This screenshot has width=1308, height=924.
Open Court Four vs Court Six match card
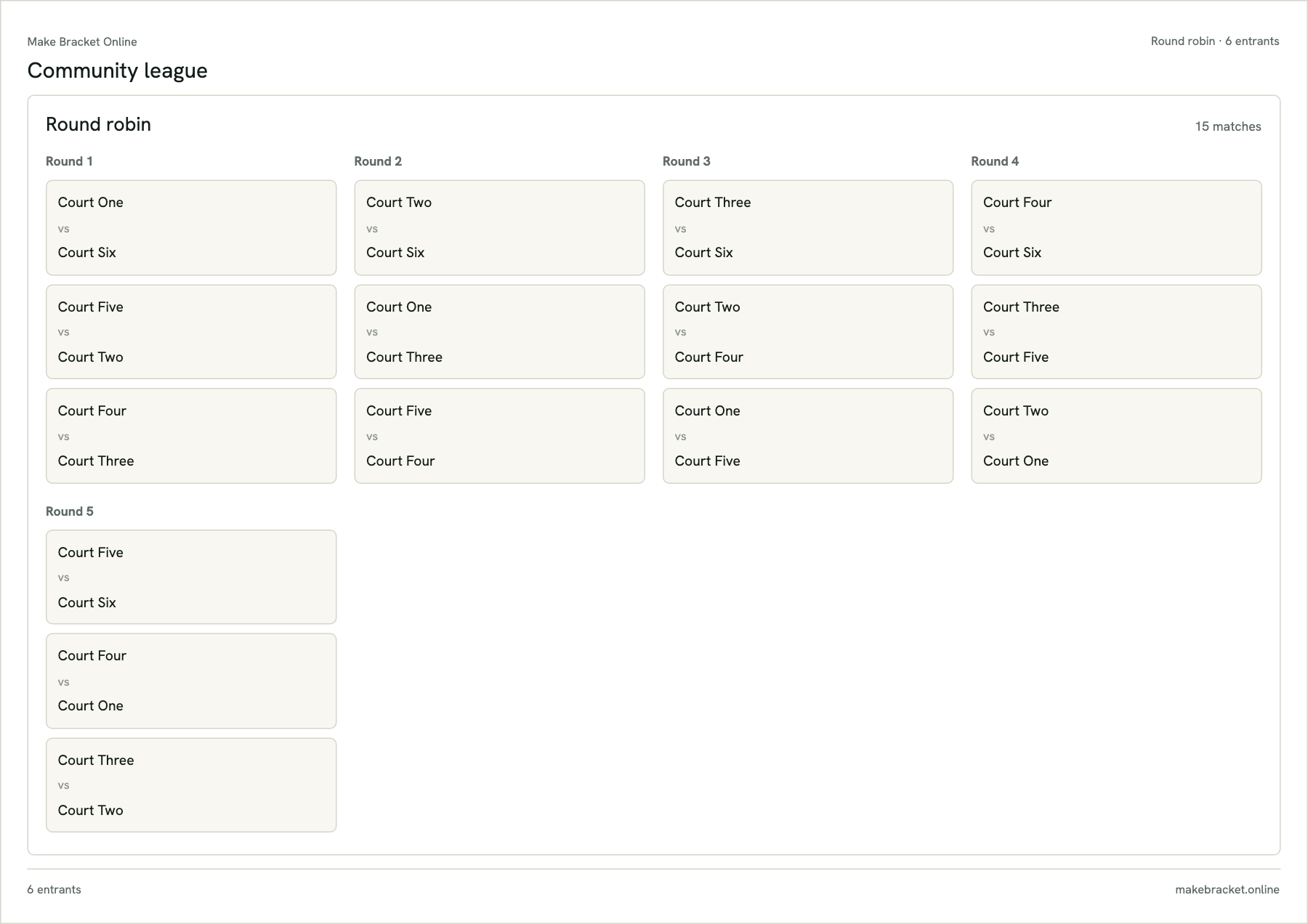tap(1116, 227)
